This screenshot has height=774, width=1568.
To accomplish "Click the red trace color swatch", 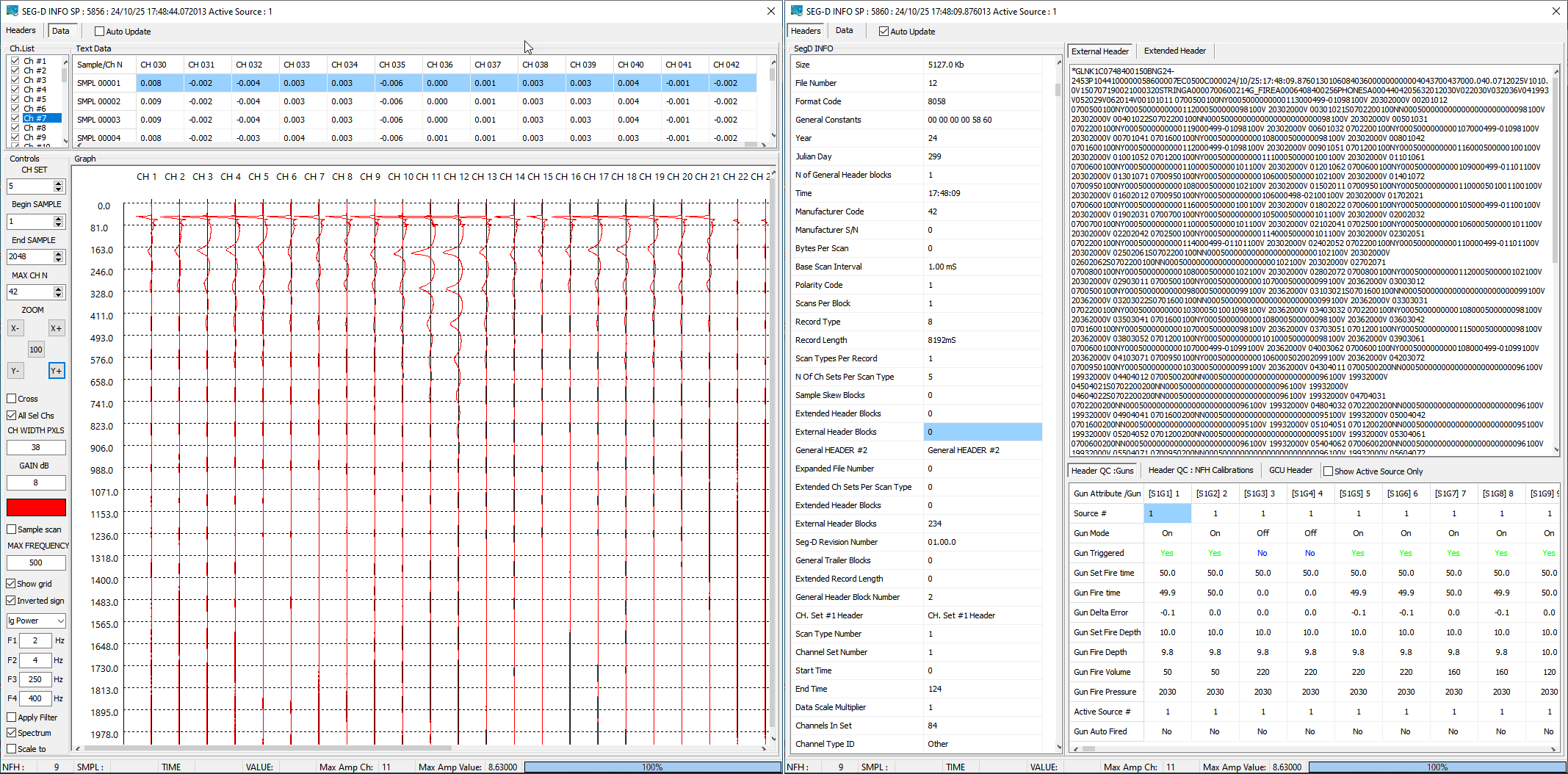I will click(x=36, y=507).
